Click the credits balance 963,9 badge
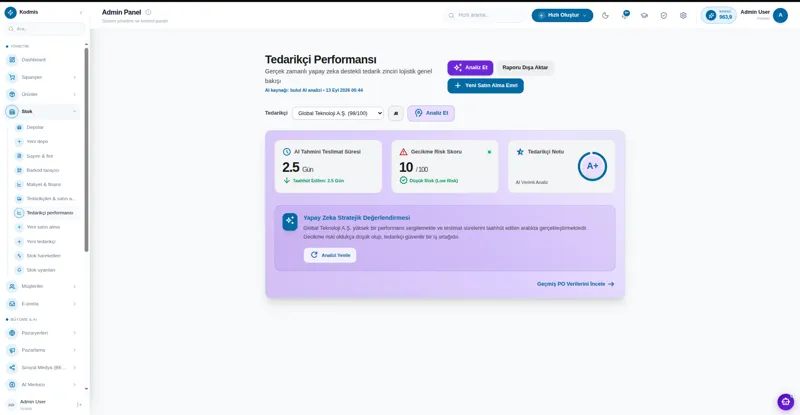Screen dimensions: 800x415 719,15
